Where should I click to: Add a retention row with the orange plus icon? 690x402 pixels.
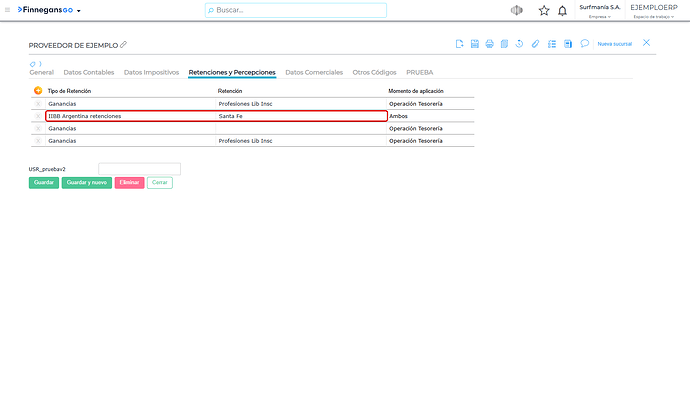click(x=38, y=91)
